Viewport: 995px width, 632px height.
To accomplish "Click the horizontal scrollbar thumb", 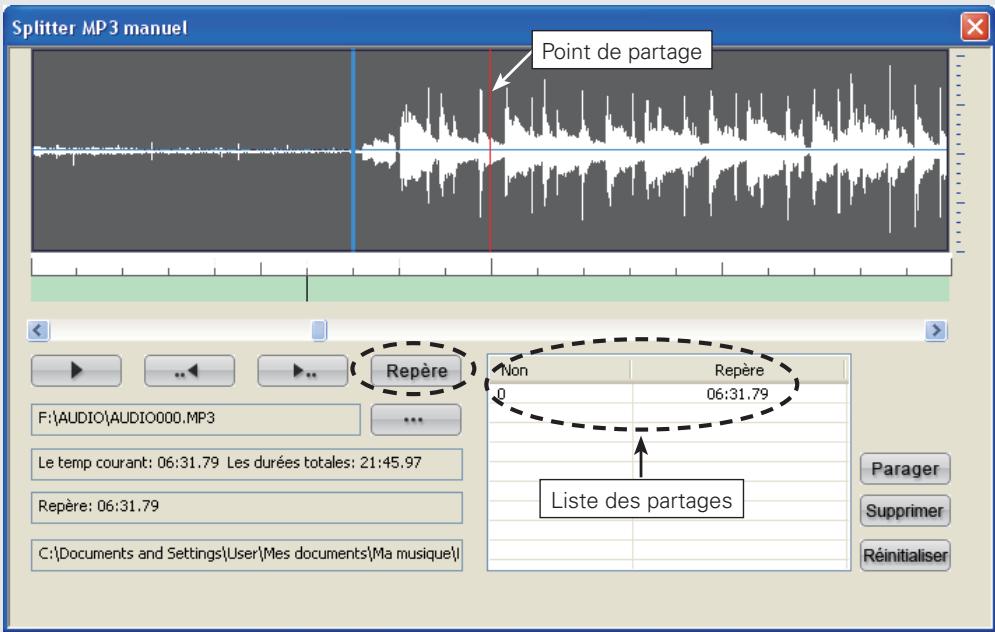I will [319, 330].
